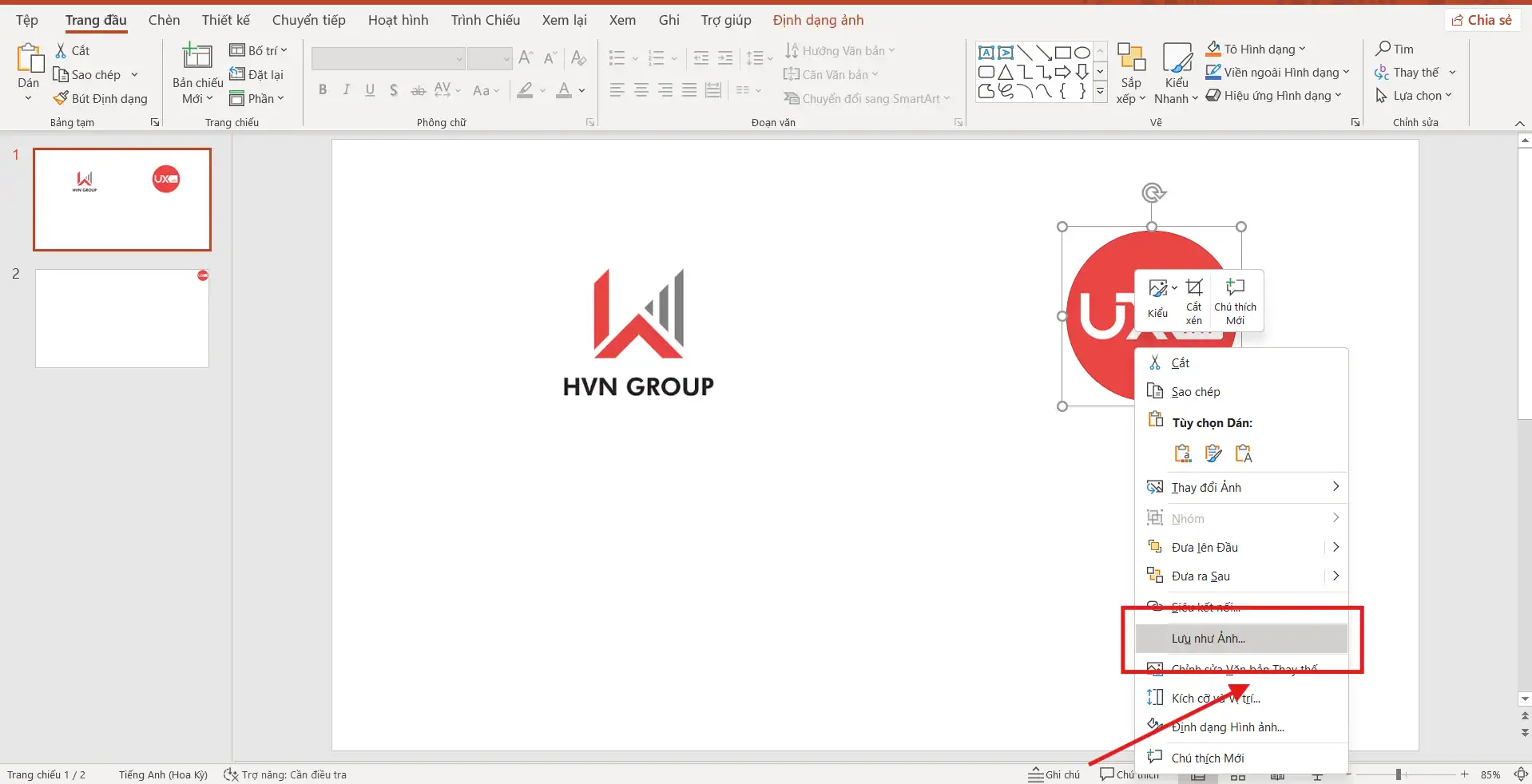Click the font color A swatch
Screen dimensions: 1532x784
564,90
